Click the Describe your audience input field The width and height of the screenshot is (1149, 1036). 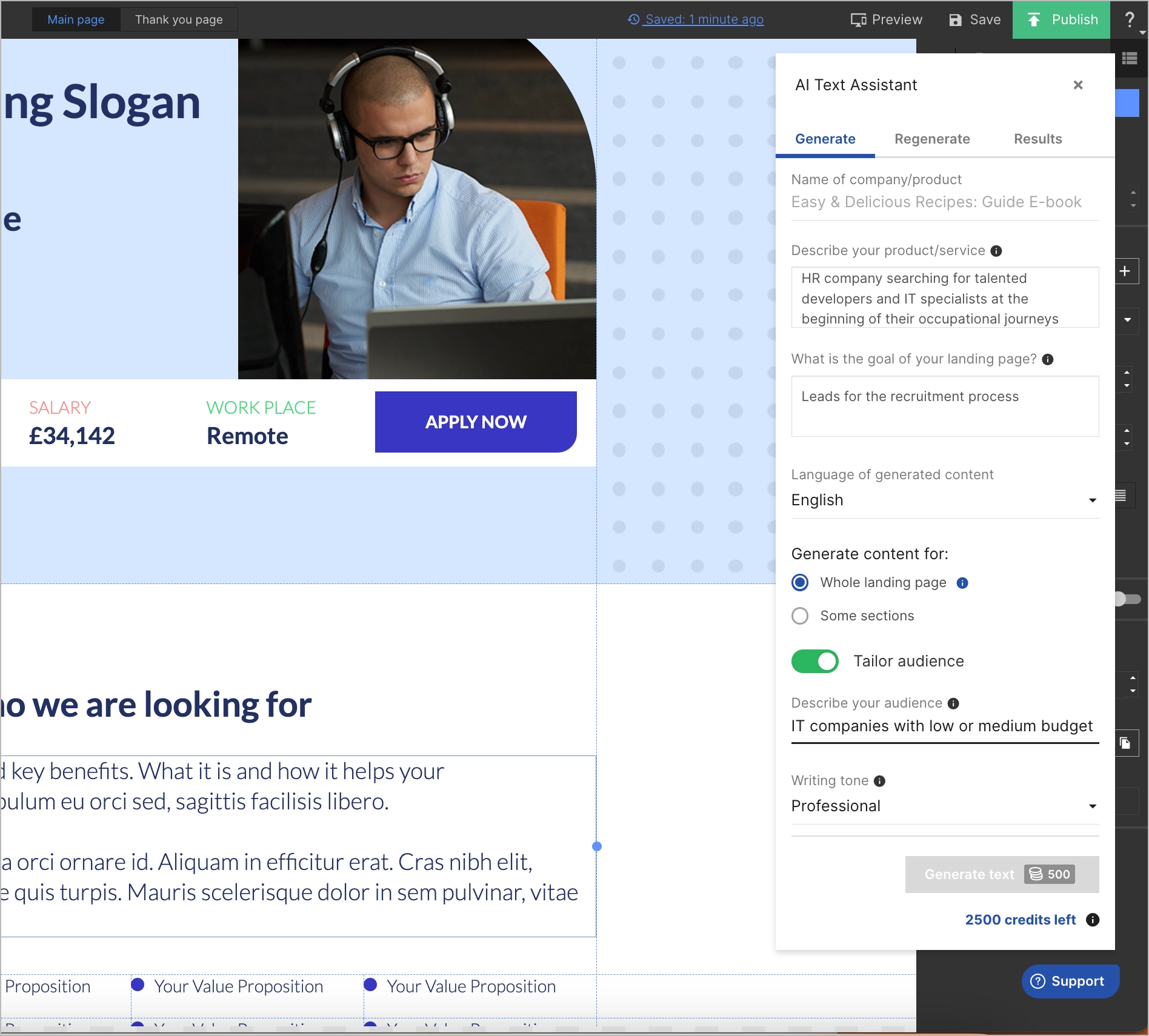click(941, 726)
